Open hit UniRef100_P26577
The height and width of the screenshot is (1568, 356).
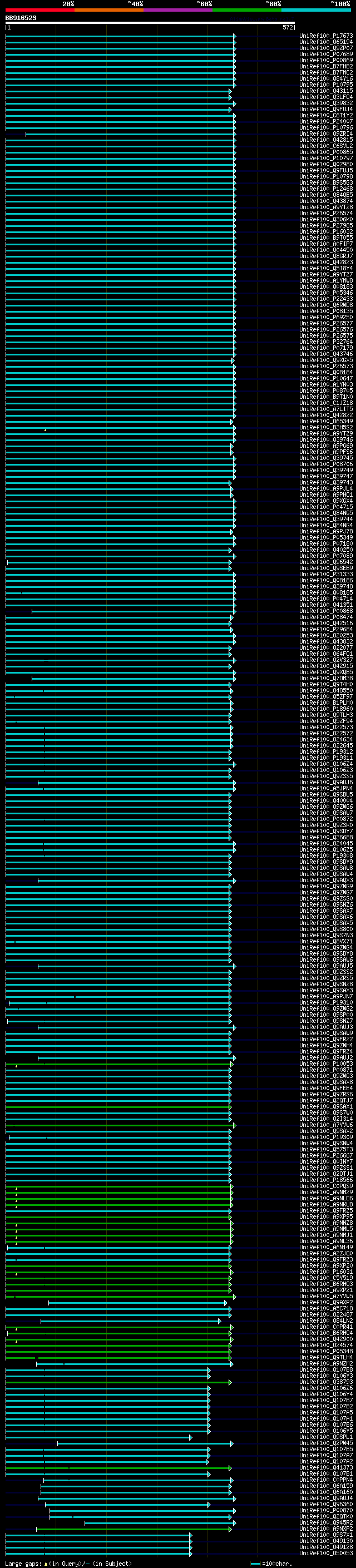coord(326,323)
